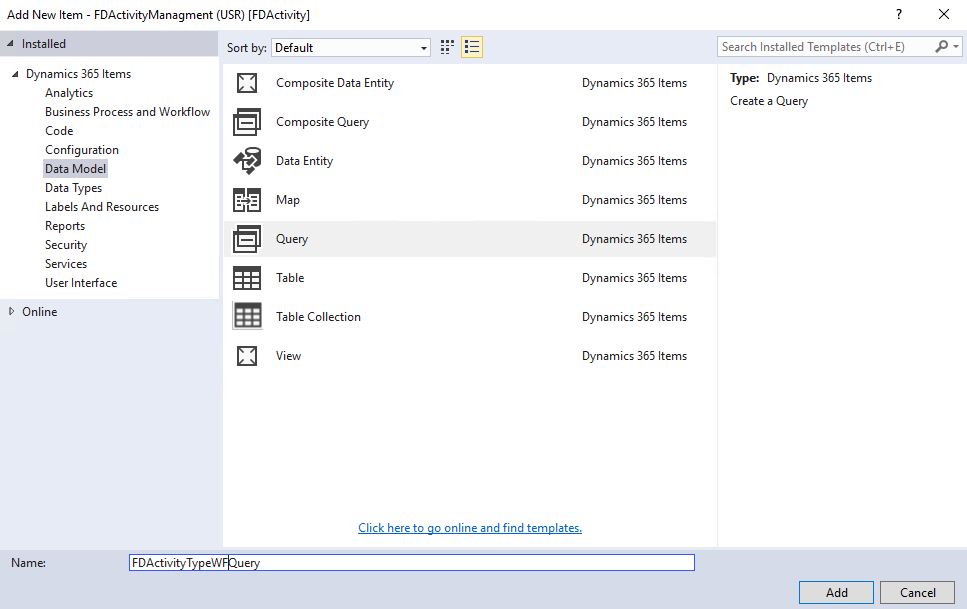Click the Query template icon
This screenshot has width=967, height=609.
point(247,239)
